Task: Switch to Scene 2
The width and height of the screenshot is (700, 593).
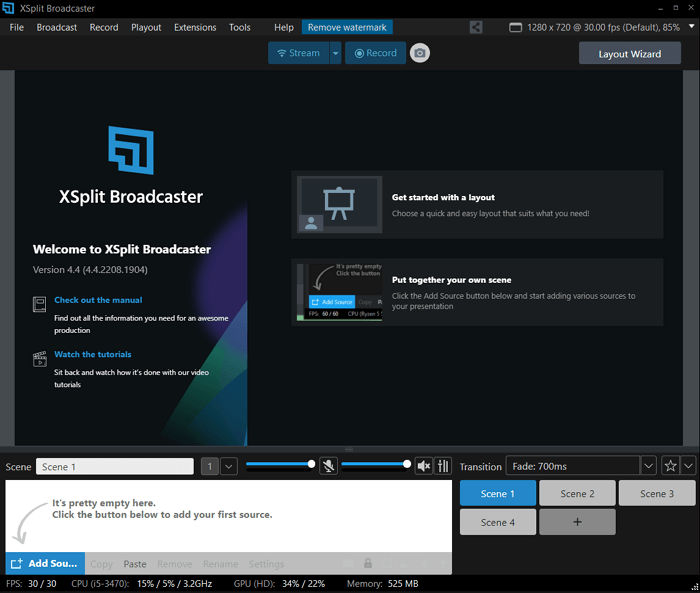Action: pos(577,493)
